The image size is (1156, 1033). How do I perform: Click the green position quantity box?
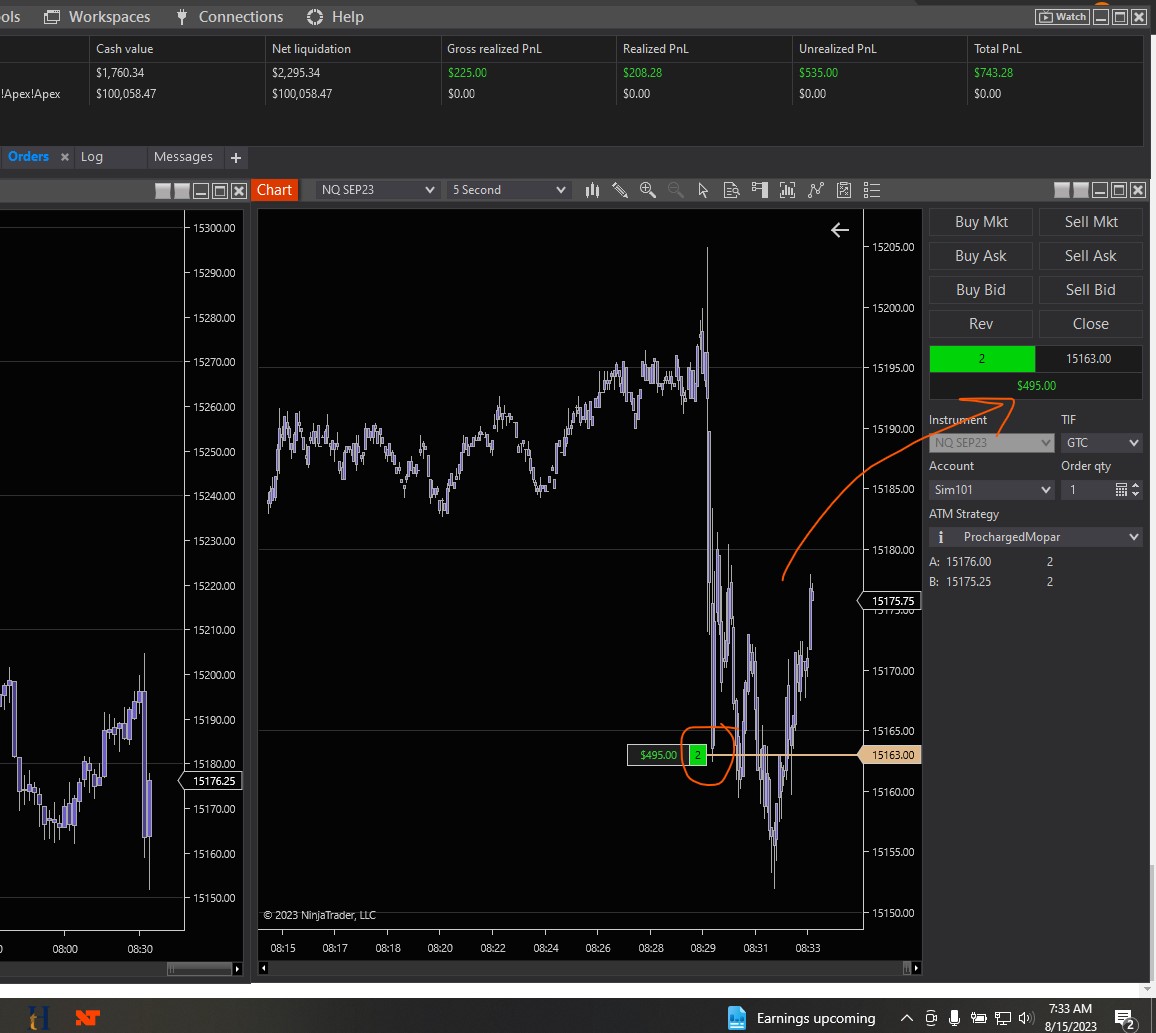(981, 358)
